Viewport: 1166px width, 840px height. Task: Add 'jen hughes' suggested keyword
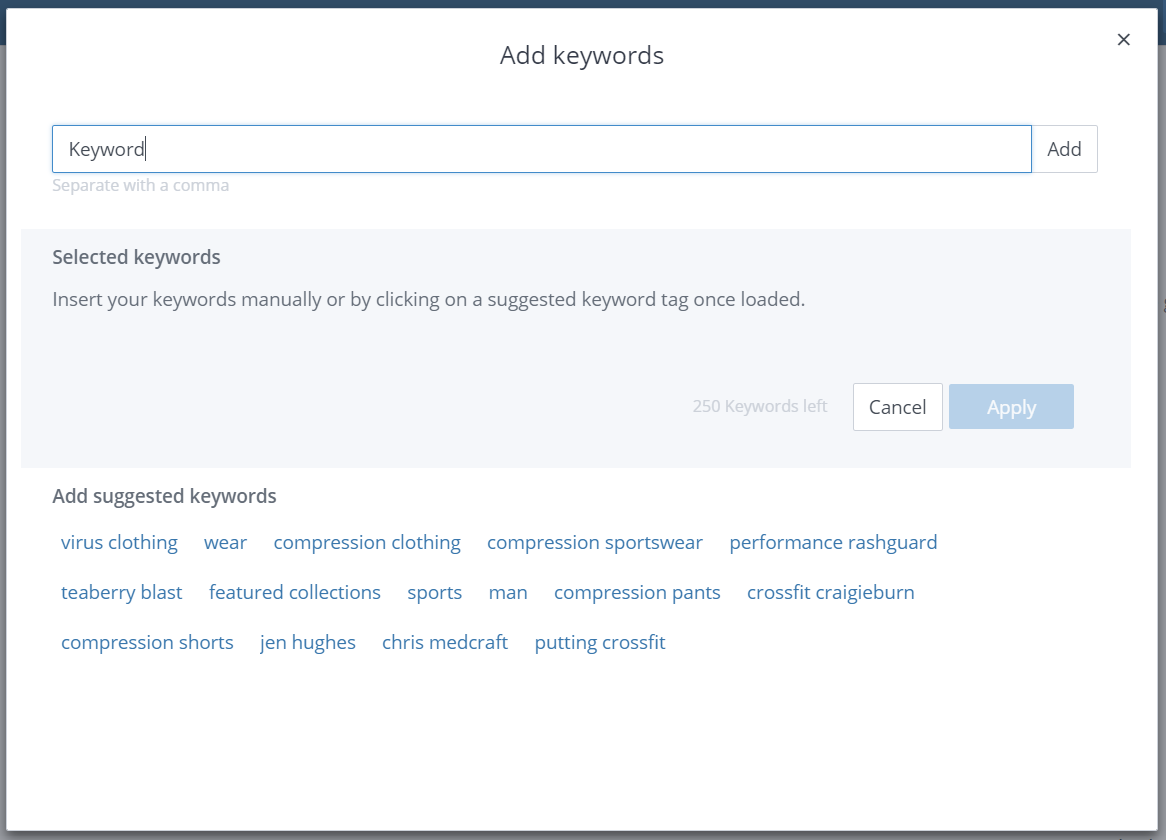coord(307,642)
